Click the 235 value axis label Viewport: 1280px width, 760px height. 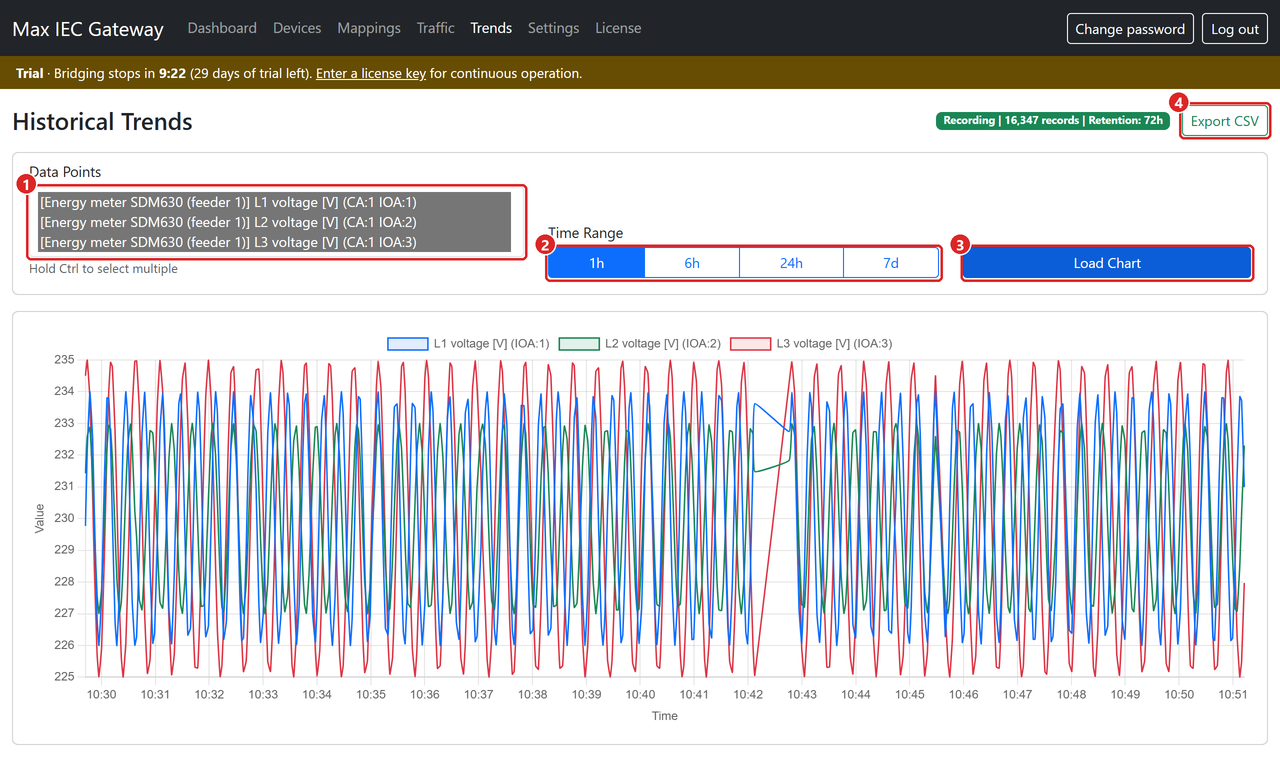(64, 359)
